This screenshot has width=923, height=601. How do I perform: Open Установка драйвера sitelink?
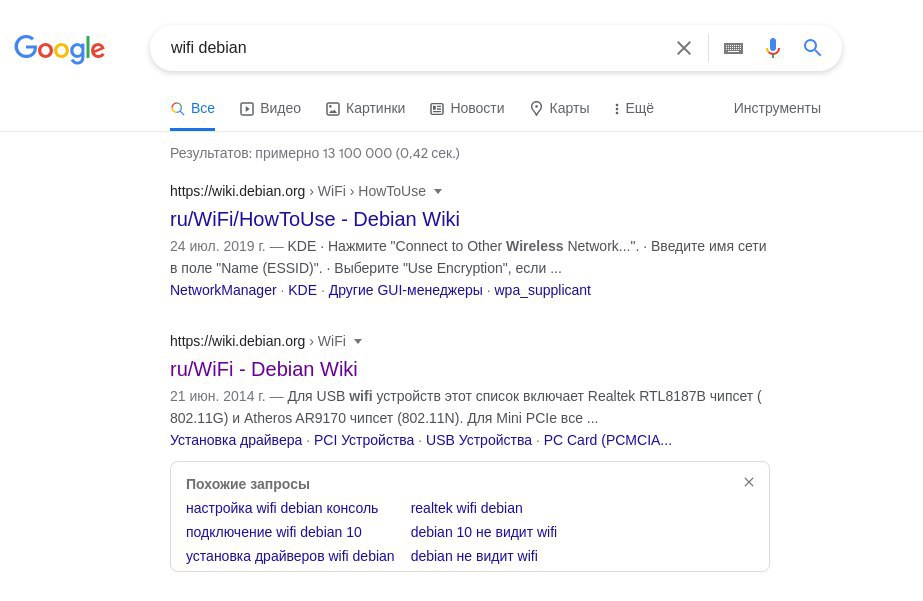(x=236, y=440)
